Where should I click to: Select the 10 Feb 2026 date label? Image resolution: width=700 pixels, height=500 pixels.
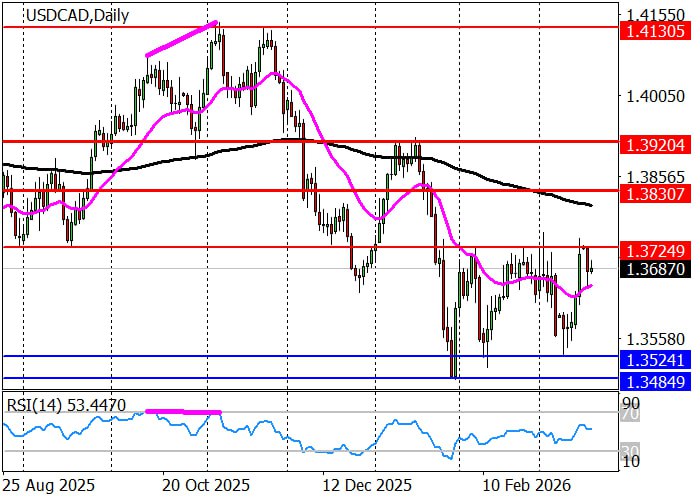pos(518,484)
